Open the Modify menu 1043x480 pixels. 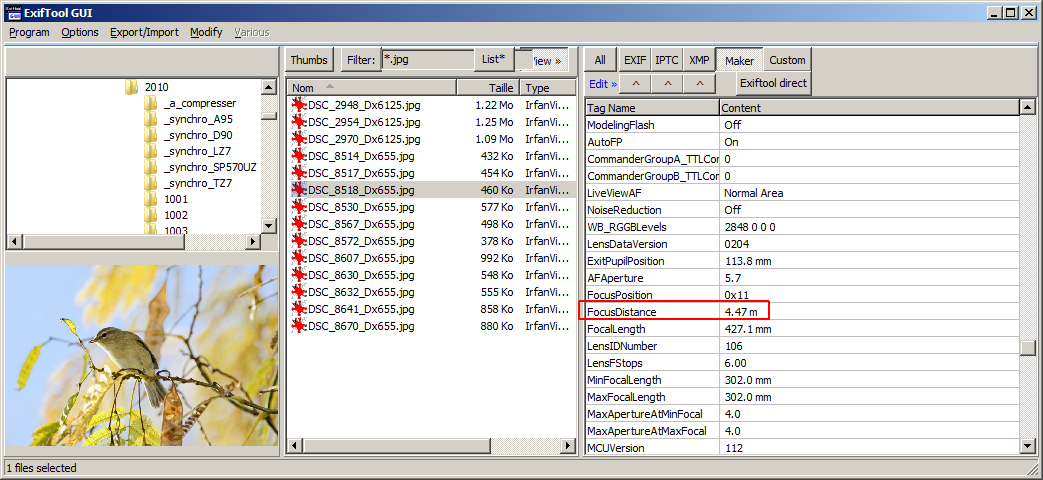pos(206,32)
